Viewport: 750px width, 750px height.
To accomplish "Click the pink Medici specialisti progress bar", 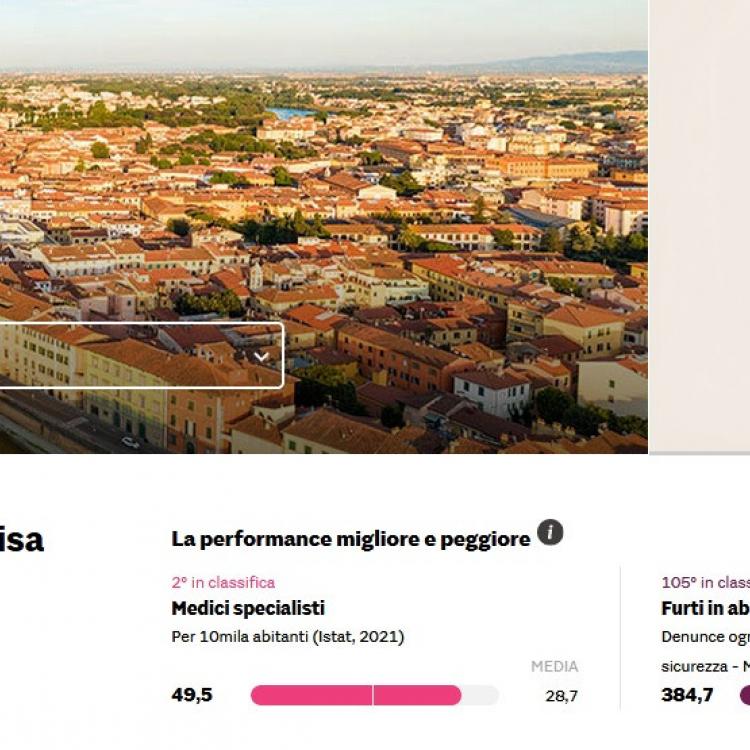I will pos(355,695).
